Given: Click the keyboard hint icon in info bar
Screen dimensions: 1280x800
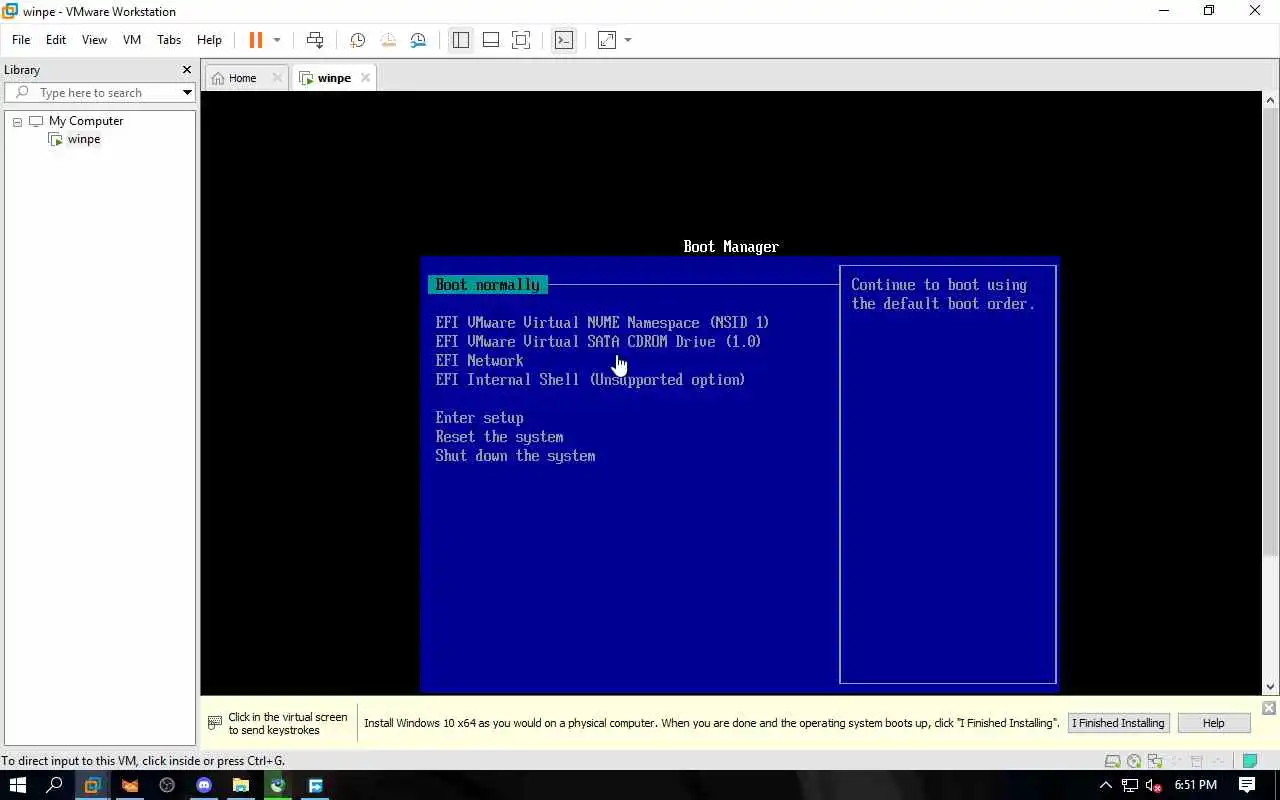Looking at the screenshot, I should tap(214, 723).
